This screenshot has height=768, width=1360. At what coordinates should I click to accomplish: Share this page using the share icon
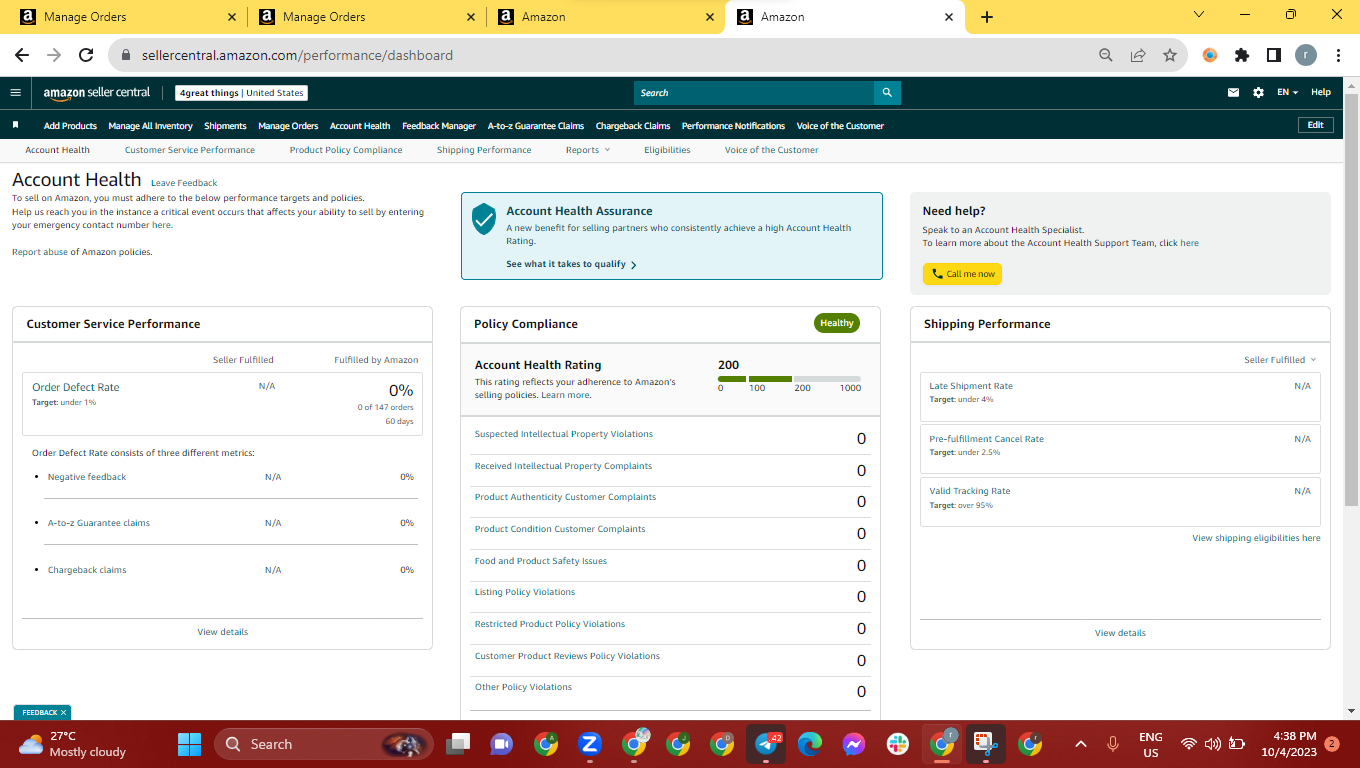pyautogui.click(x=1138, y=55)
